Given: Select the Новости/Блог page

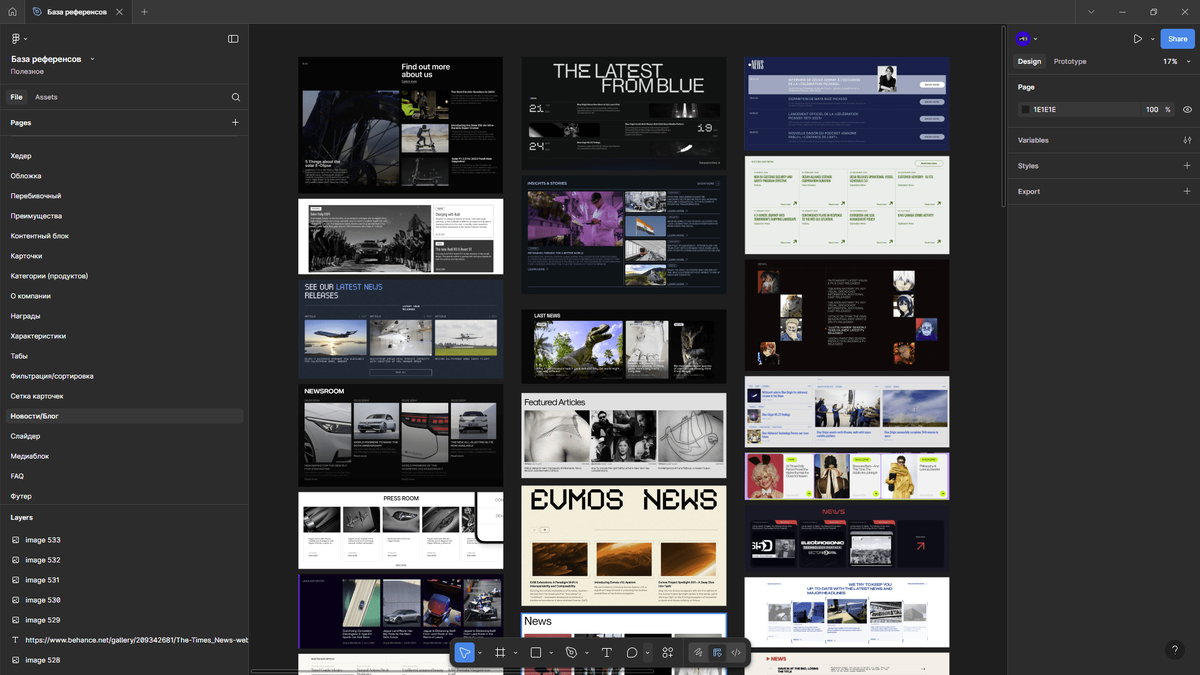Looking at the screenshot, I should (124, 416).
